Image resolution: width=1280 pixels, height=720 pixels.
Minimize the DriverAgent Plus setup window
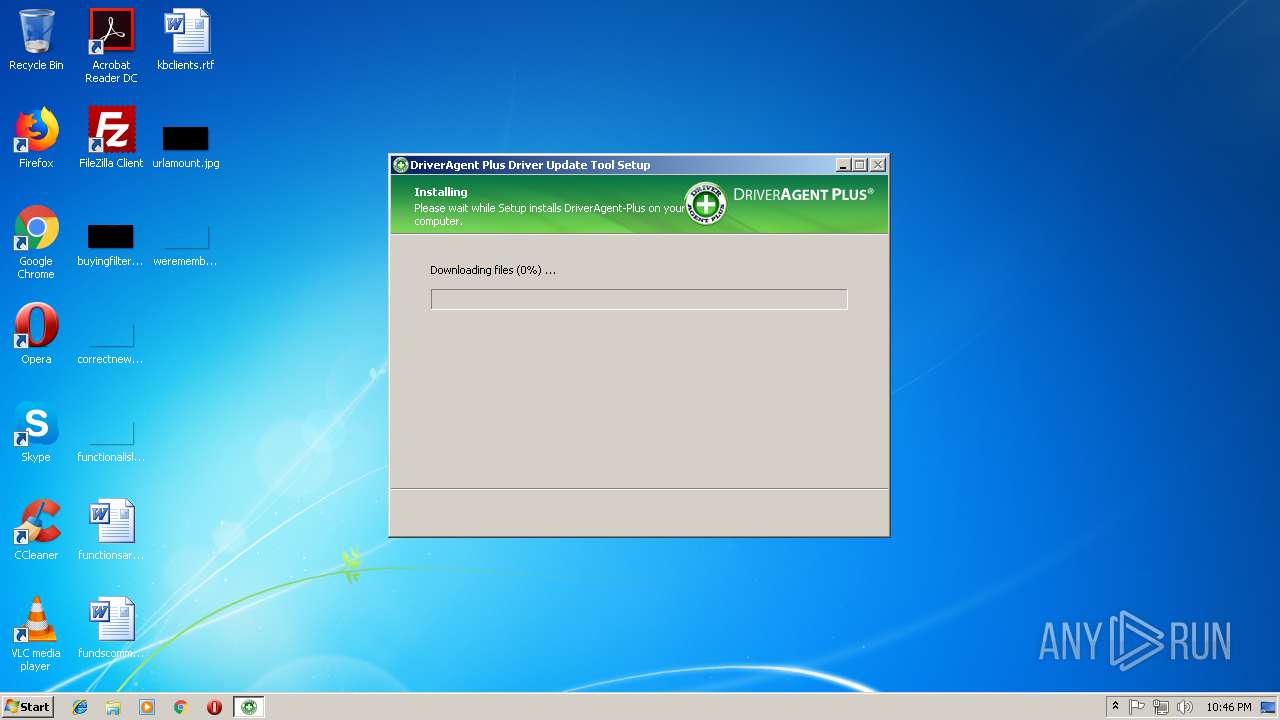point(843,165)
